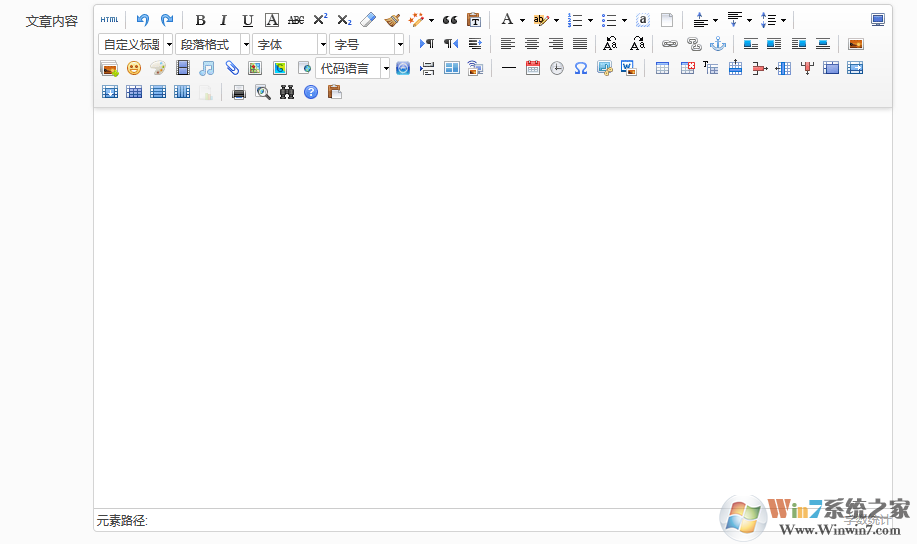Insert emoticon using smiley face icon

(134, 68)
